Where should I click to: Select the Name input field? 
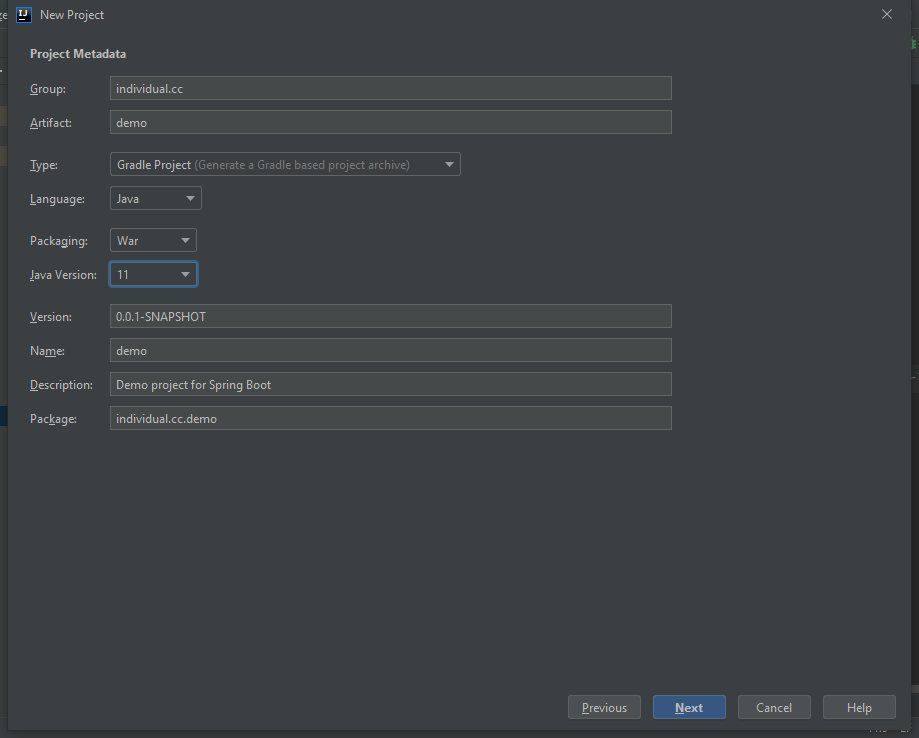pyautogui.click(x=390, y=351)
